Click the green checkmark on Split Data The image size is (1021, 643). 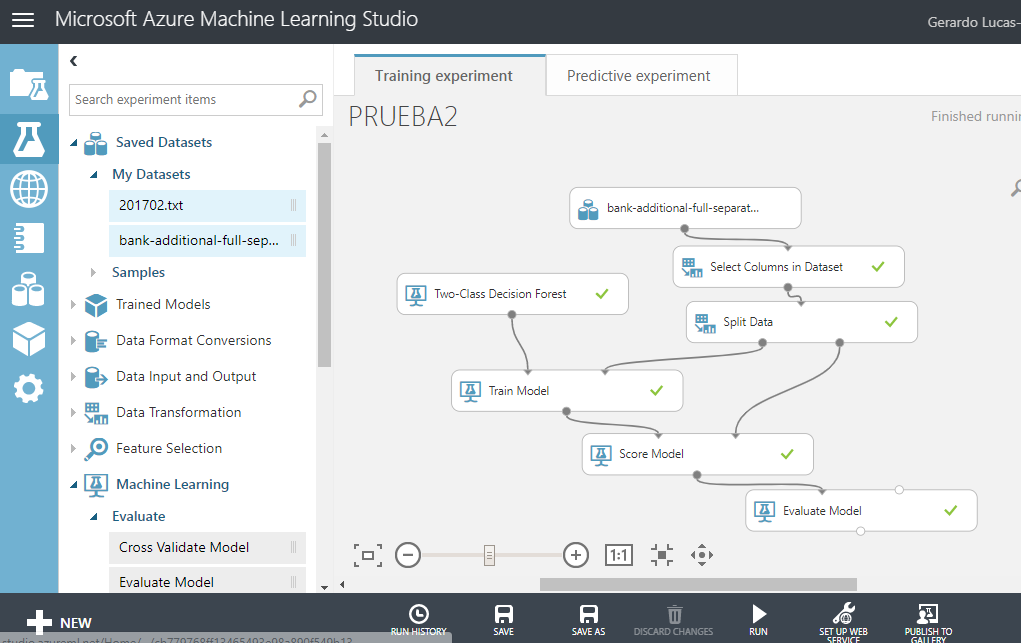point(889,321)
